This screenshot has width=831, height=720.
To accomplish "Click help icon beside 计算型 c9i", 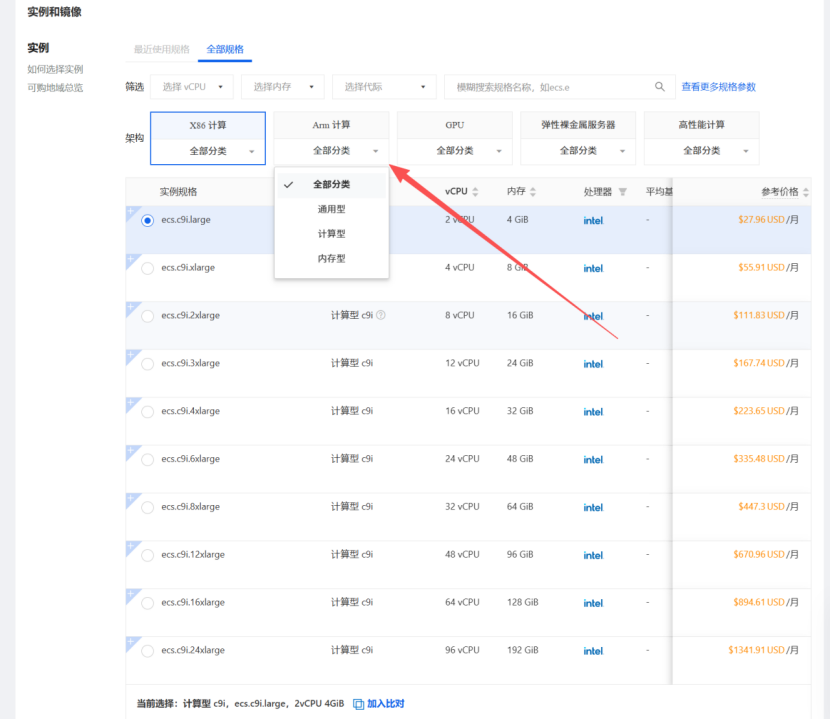I will [381, 315].
